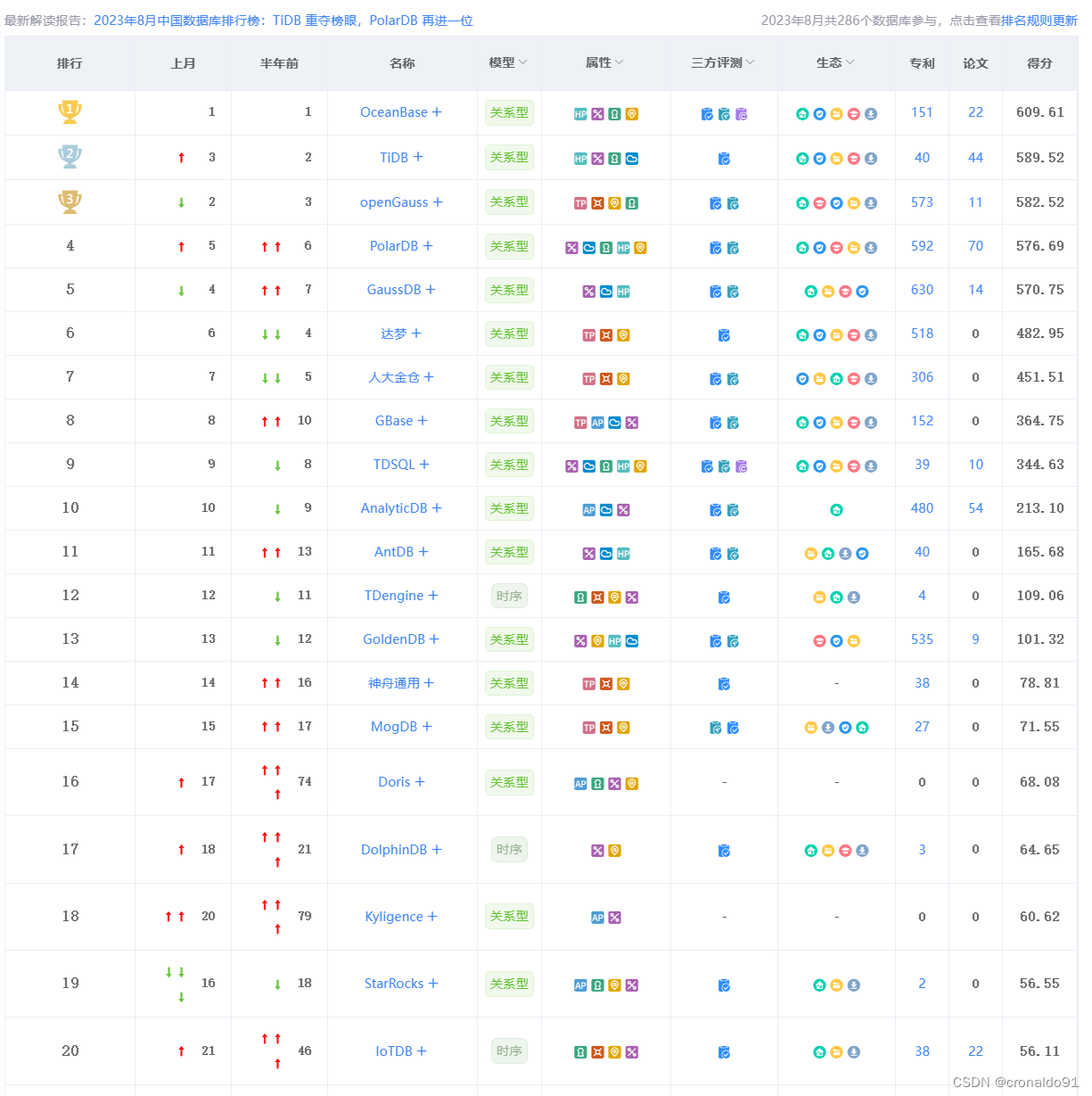Click the third-party evaluation icon in 达梦 row
This screenshot has height=1096, width=1092.
pyautogui.click(x=724, y=335)
